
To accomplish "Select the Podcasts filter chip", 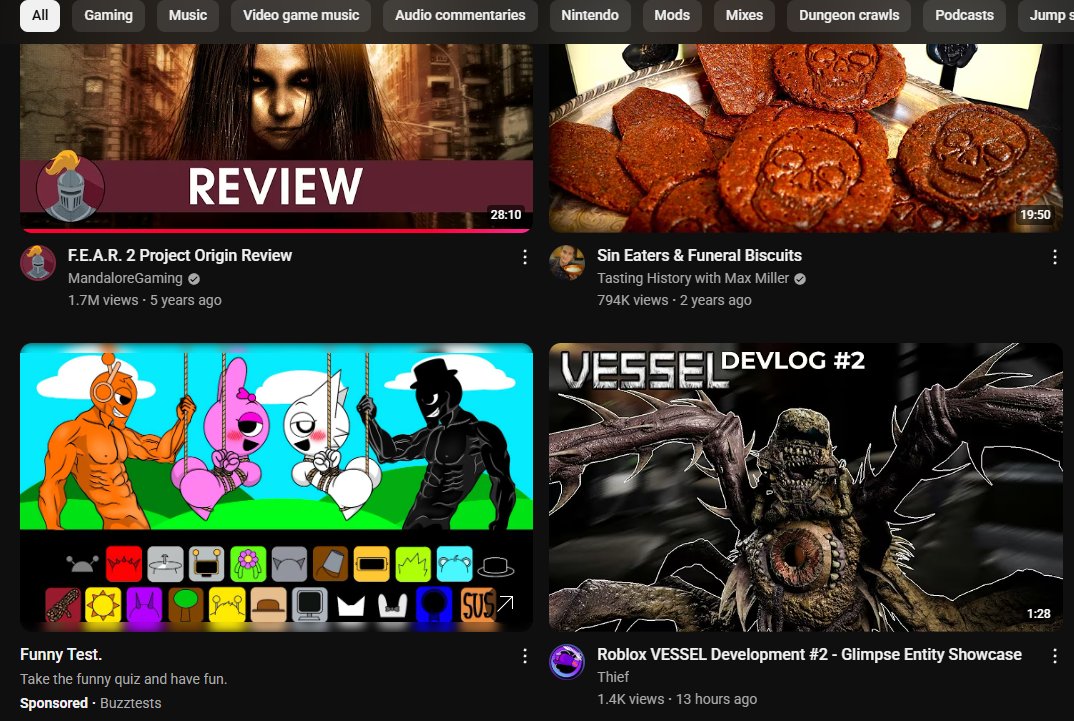I will pos(964,15).
